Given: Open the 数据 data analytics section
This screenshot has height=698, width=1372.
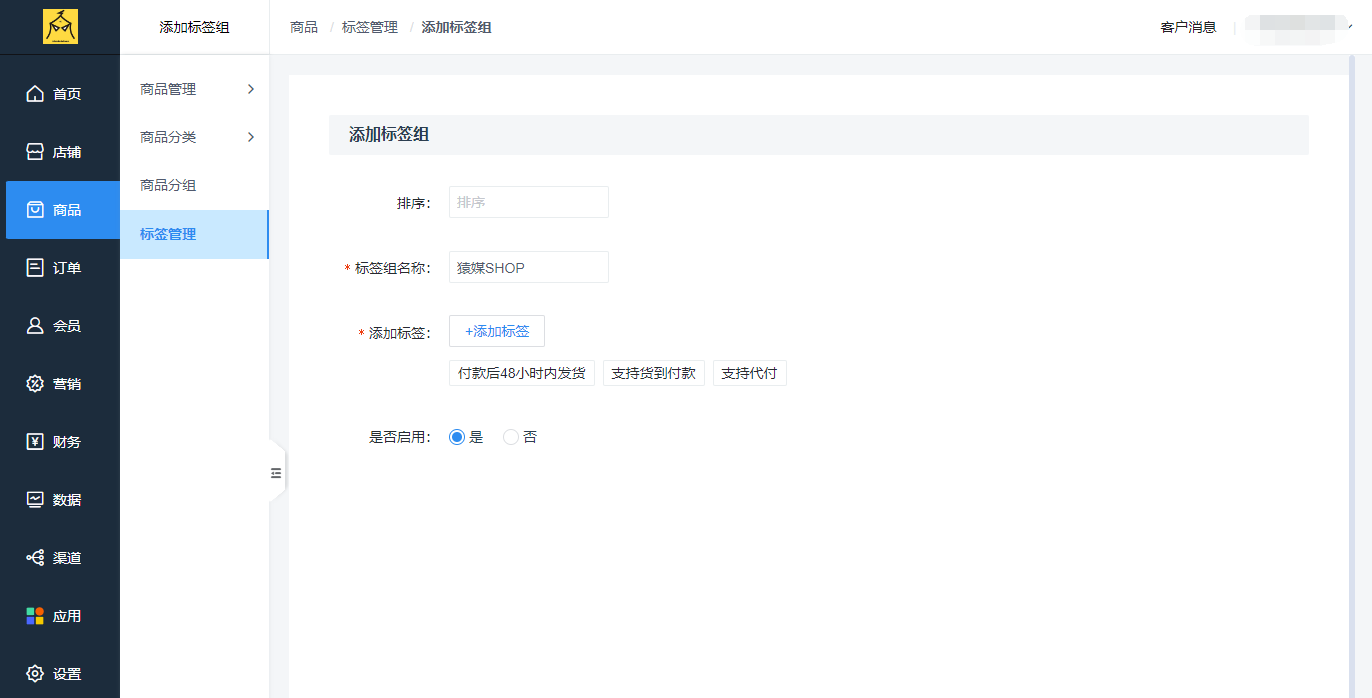Looking at the screenshot, I should click(60, 499).
